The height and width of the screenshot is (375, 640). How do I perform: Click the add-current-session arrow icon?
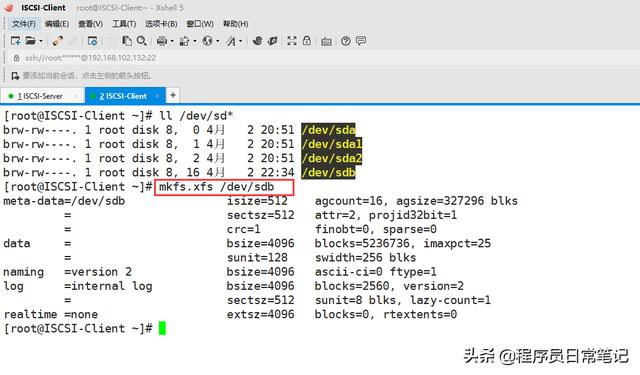pyautogui.click(x=15, y=75)
